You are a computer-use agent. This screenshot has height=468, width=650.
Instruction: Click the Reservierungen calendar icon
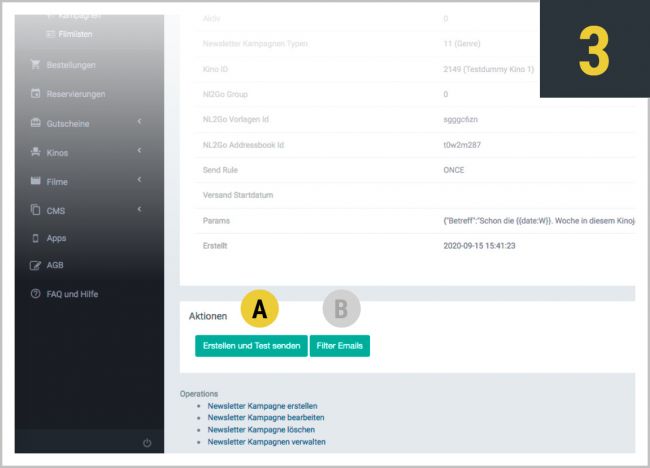click(36, 94)
